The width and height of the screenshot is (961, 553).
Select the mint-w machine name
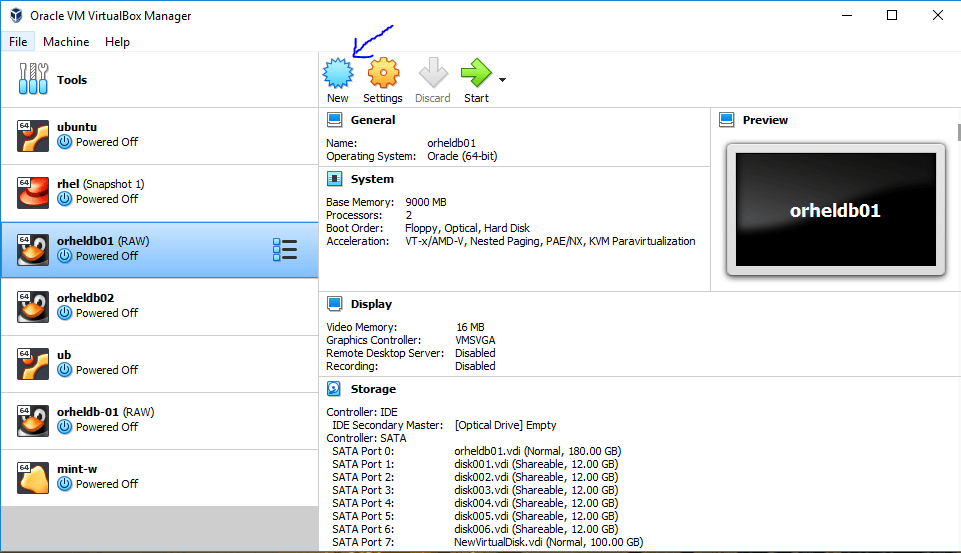pos(77,469)
